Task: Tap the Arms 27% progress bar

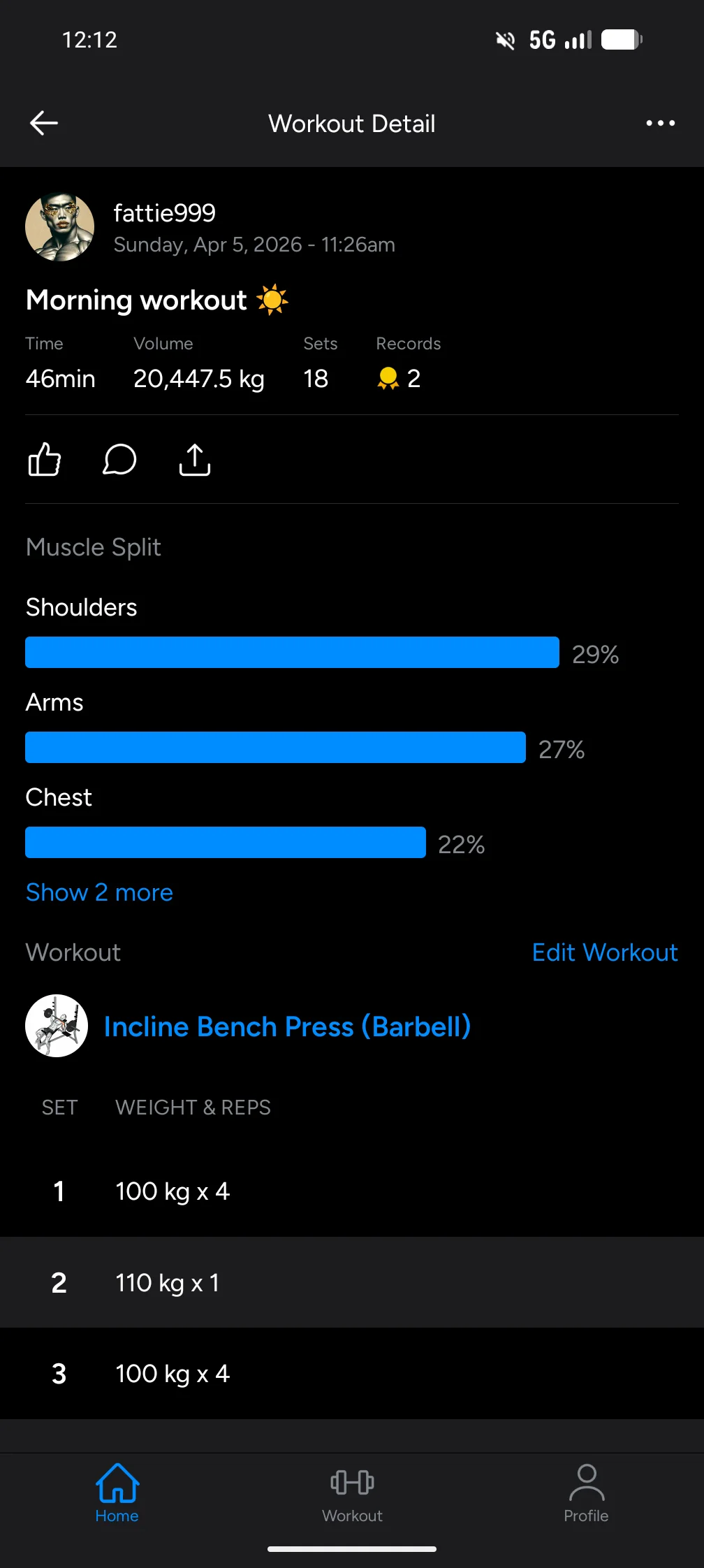Action: (275, 748)
